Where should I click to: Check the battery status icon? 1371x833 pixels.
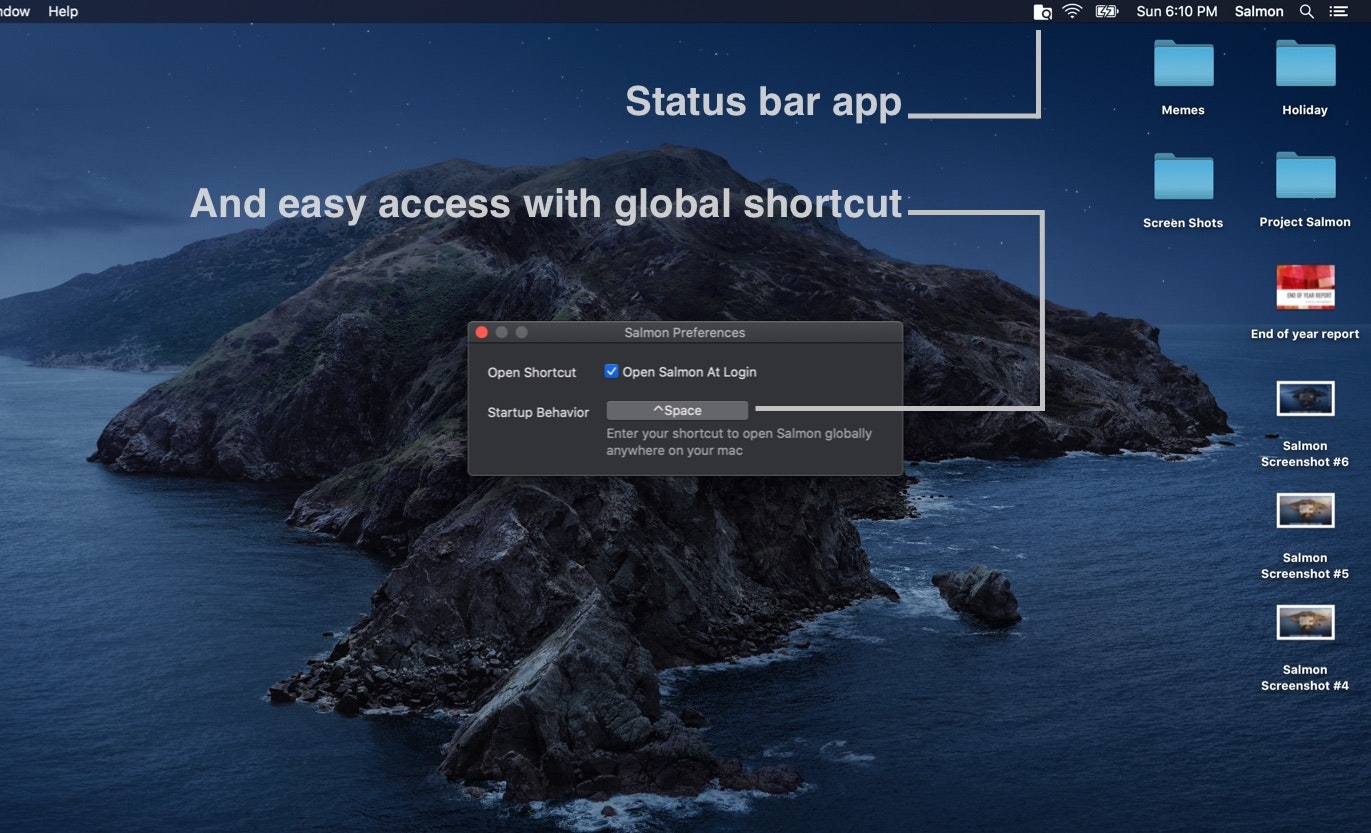[1107, 12]
